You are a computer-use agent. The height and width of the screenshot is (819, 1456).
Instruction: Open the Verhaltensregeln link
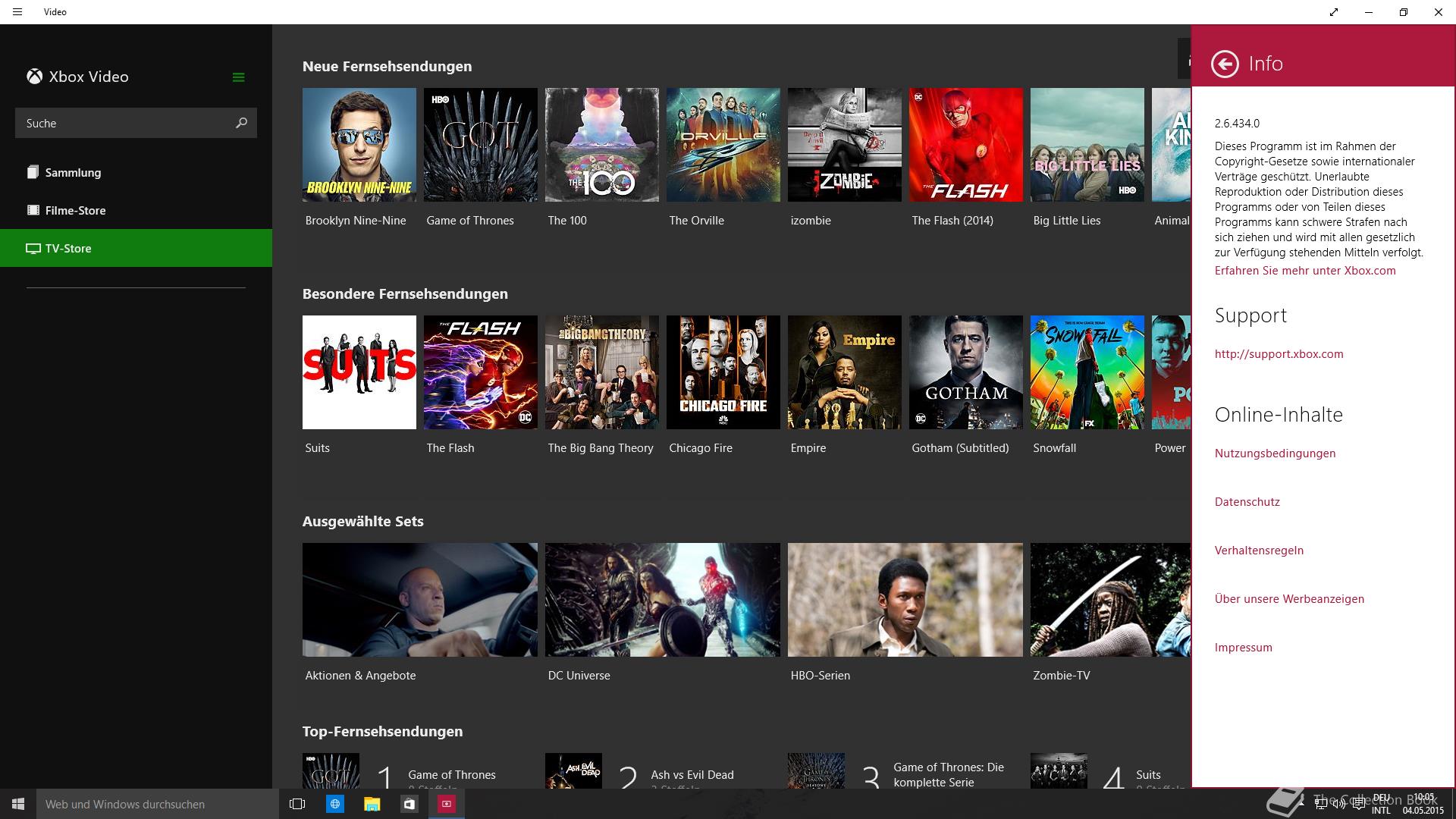coord(1259,551)
